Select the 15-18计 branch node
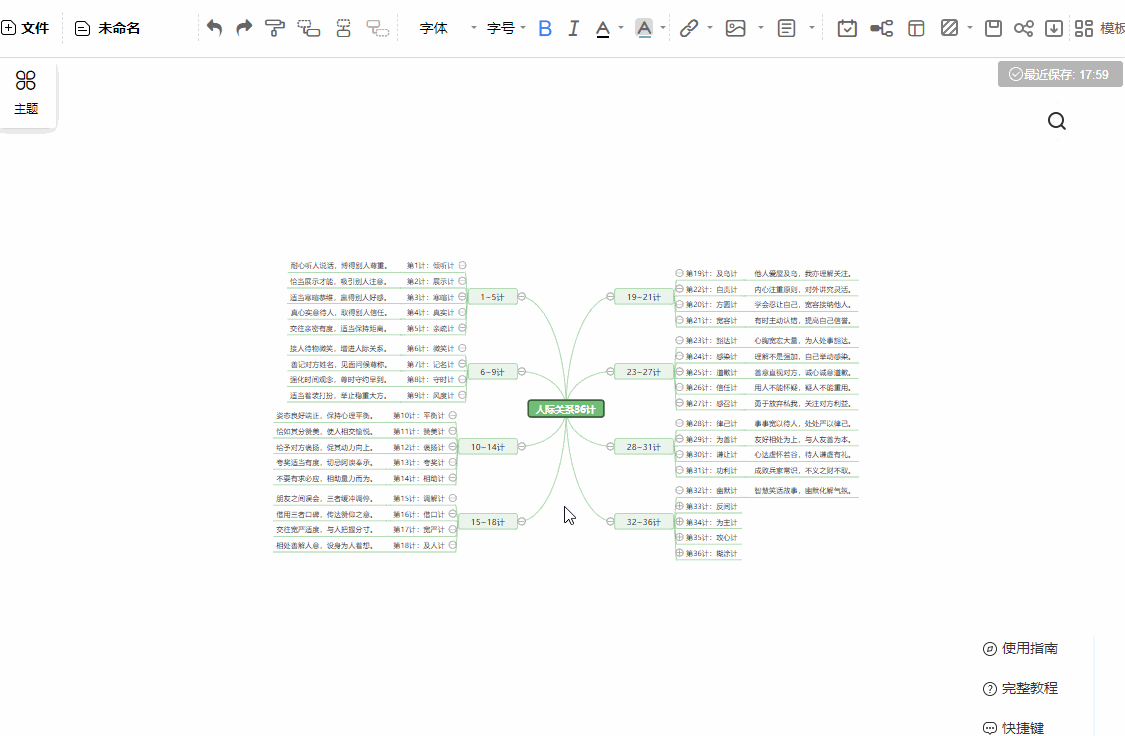 click(488, 522)
